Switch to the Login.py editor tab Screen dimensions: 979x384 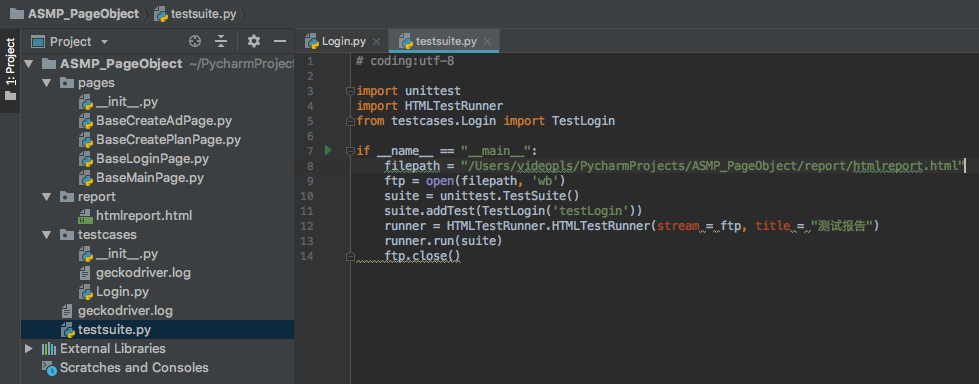point(343,42)
